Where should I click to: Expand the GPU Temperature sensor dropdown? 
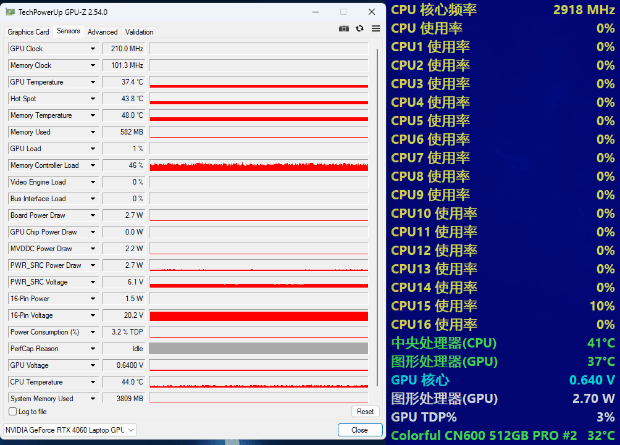click(x=93, y=82)
